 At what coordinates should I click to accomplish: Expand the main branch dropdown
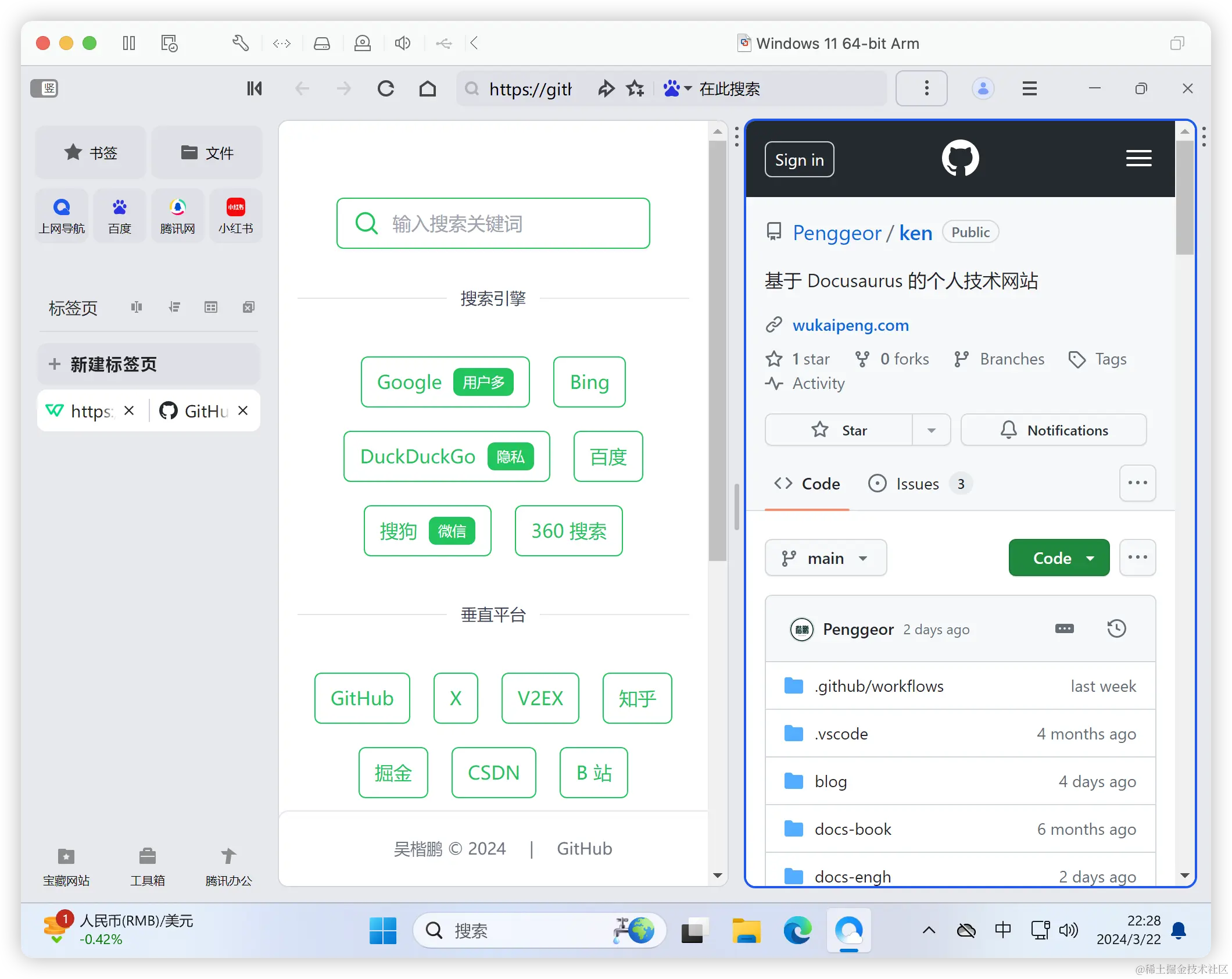click(x=826, y=558)
